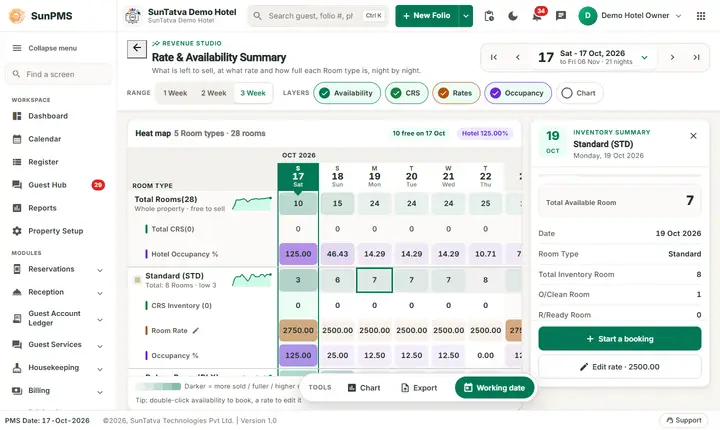The width and height of the screenshot is (720, 430).
Task: Click the Support headset button
Action: [684, 420]
